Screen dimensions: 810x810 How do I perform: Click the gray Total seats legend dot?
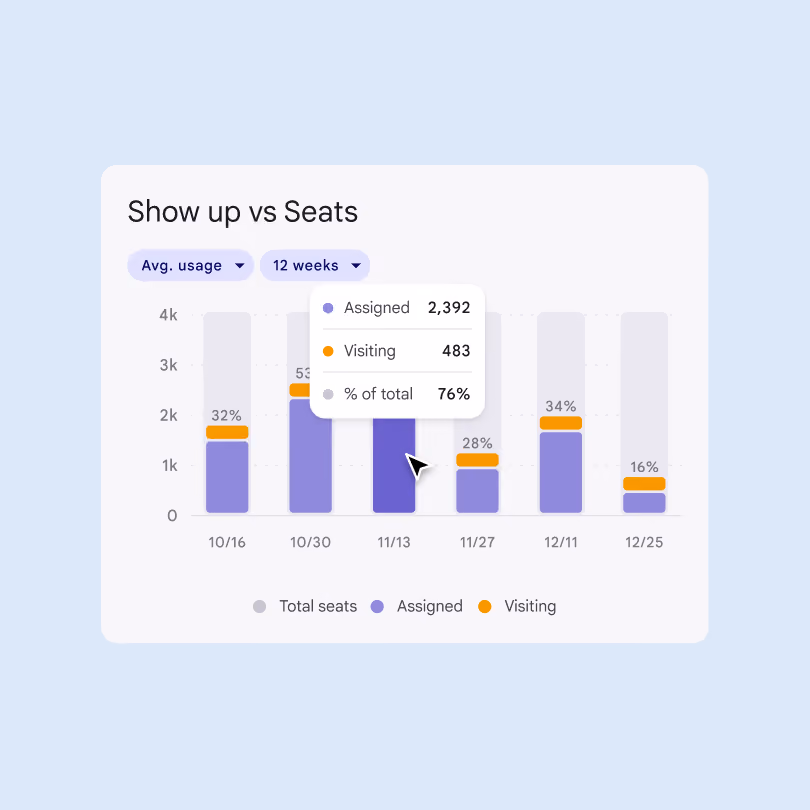pyautogui.click(x=259, y=606)
